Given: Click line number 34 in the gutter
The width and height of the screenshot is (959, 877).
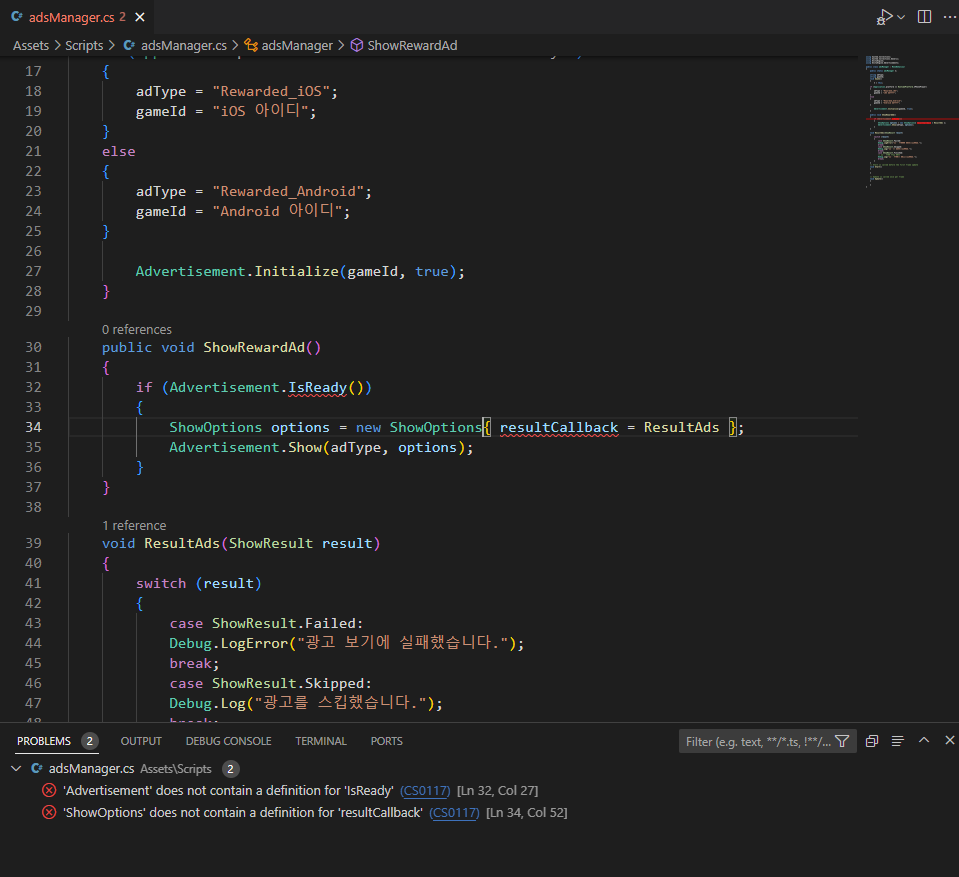Looking at the screenshot, I should click(33, 427).
